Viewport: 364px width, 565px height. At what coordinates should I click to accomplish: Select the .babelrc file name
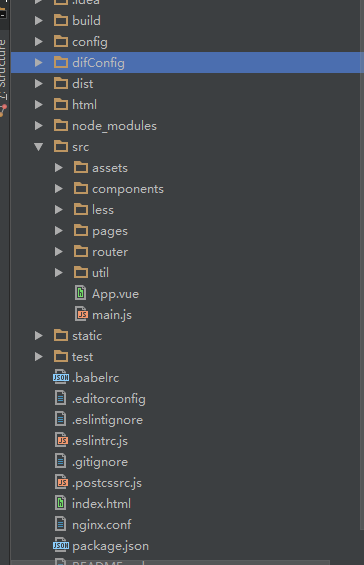tap(96, 378)
